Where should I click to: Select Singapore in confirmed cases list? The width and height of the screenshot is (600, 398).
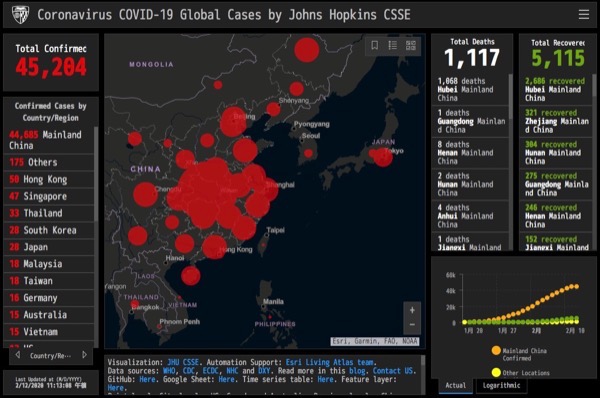coord(49,196)
